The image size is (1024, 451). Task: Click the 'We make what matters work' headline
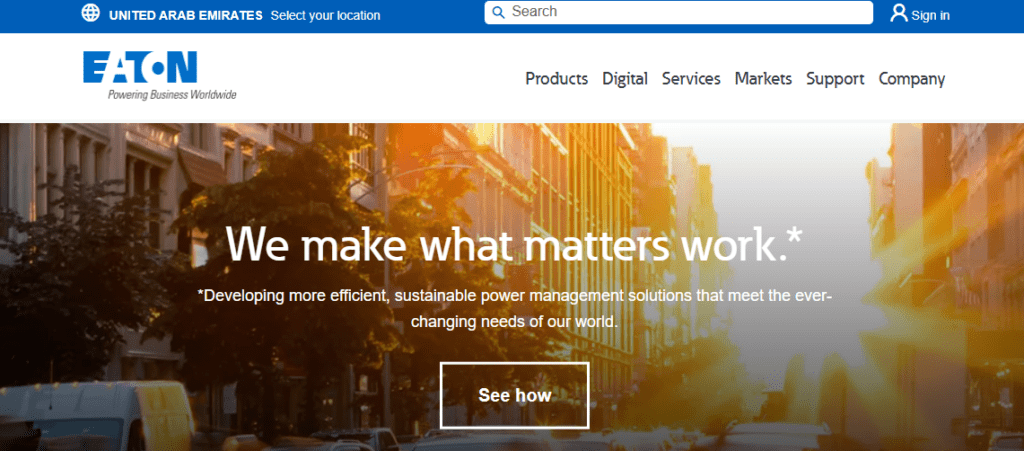[514, 243]
